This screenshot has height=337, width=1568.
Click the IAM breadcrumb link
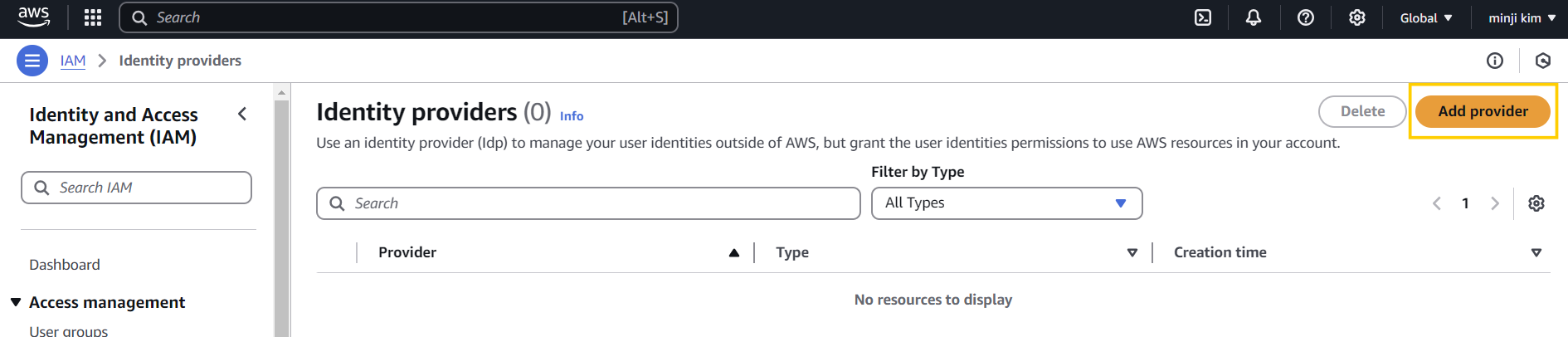coord(73,61)
